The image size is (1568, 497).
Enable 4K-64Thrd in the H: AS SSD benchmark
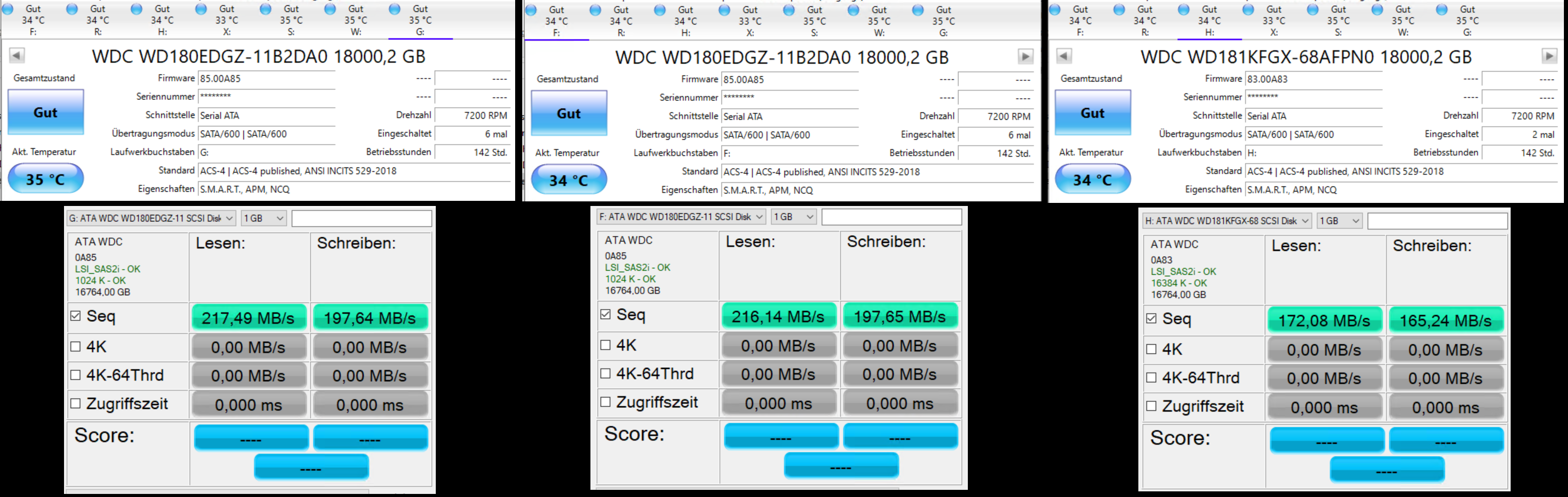[x=1151, y=378]
